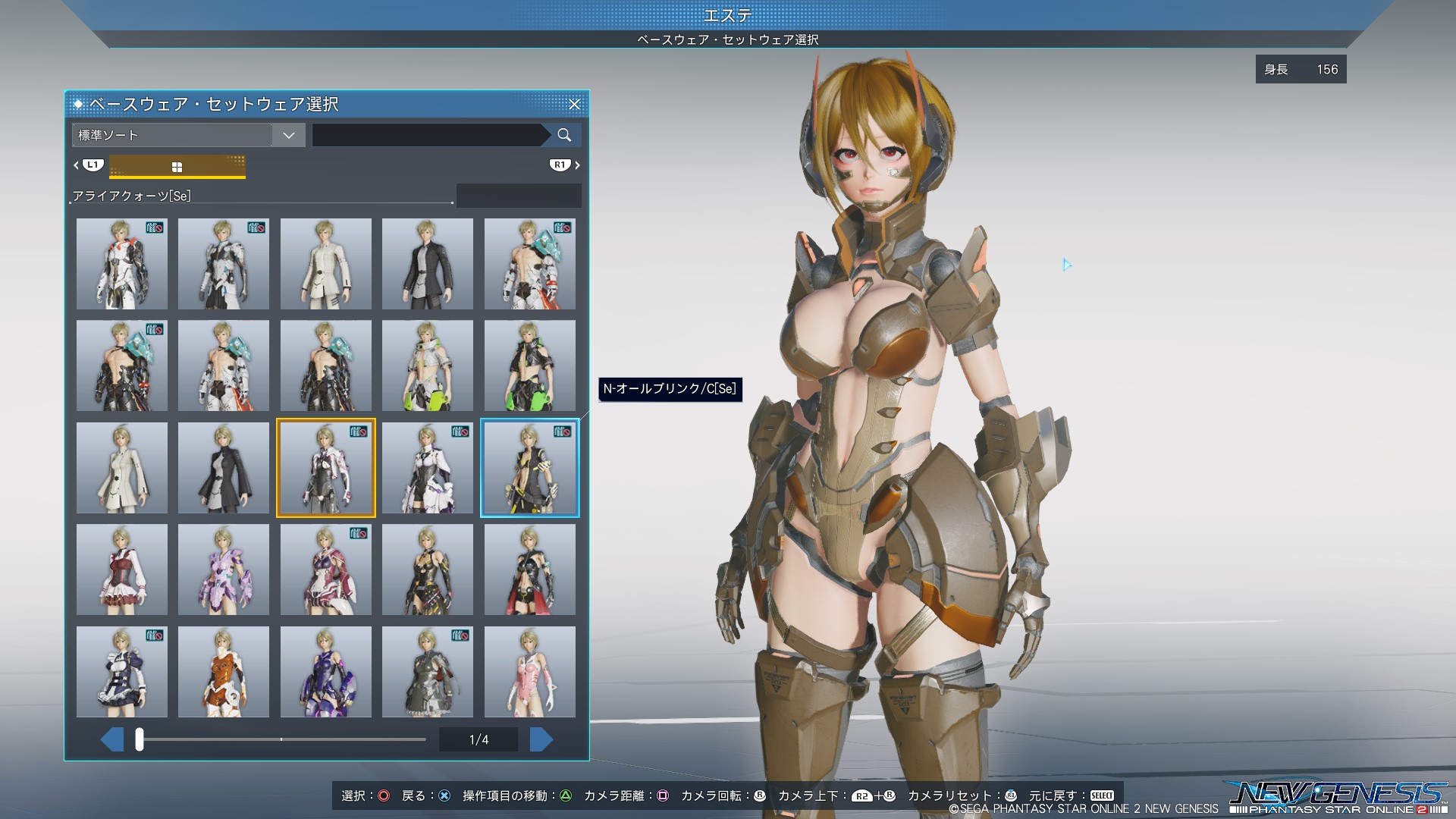Go to next page with right arrow
This screenshot has width=1456, height=819.
[541, 739]
